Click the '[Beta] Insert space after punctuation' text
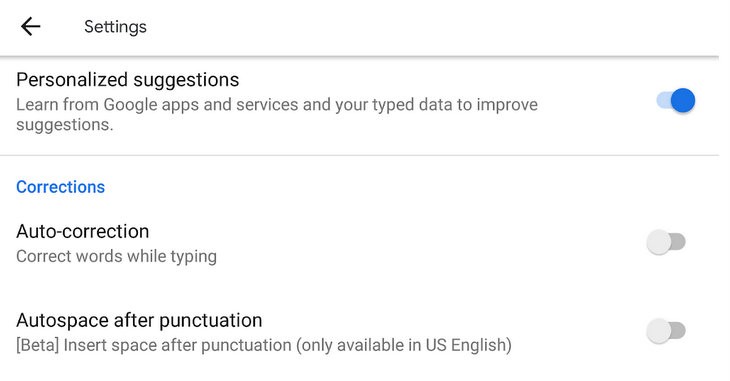The width and height of the screenshot is (730, 381). point(264,345)
